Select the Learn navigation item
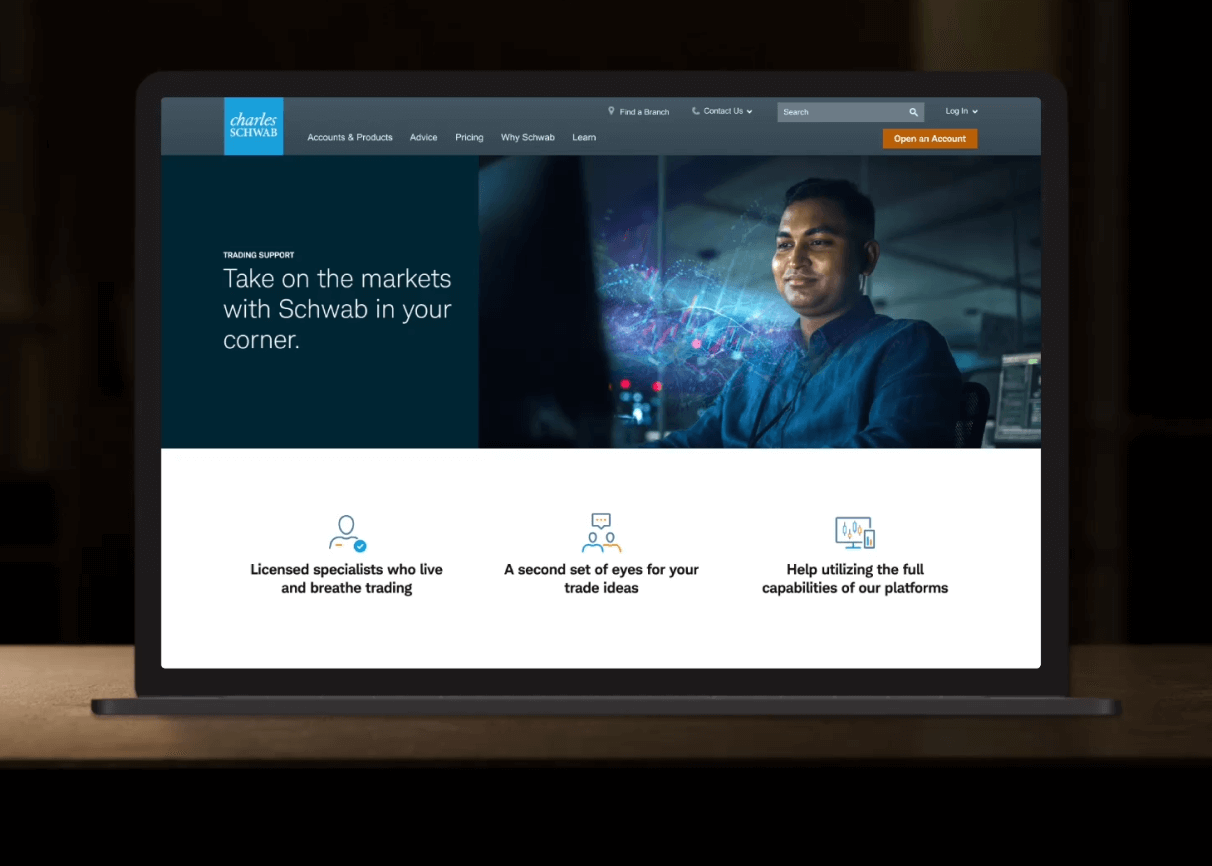 pyautogui.click(x=584, y=137)
